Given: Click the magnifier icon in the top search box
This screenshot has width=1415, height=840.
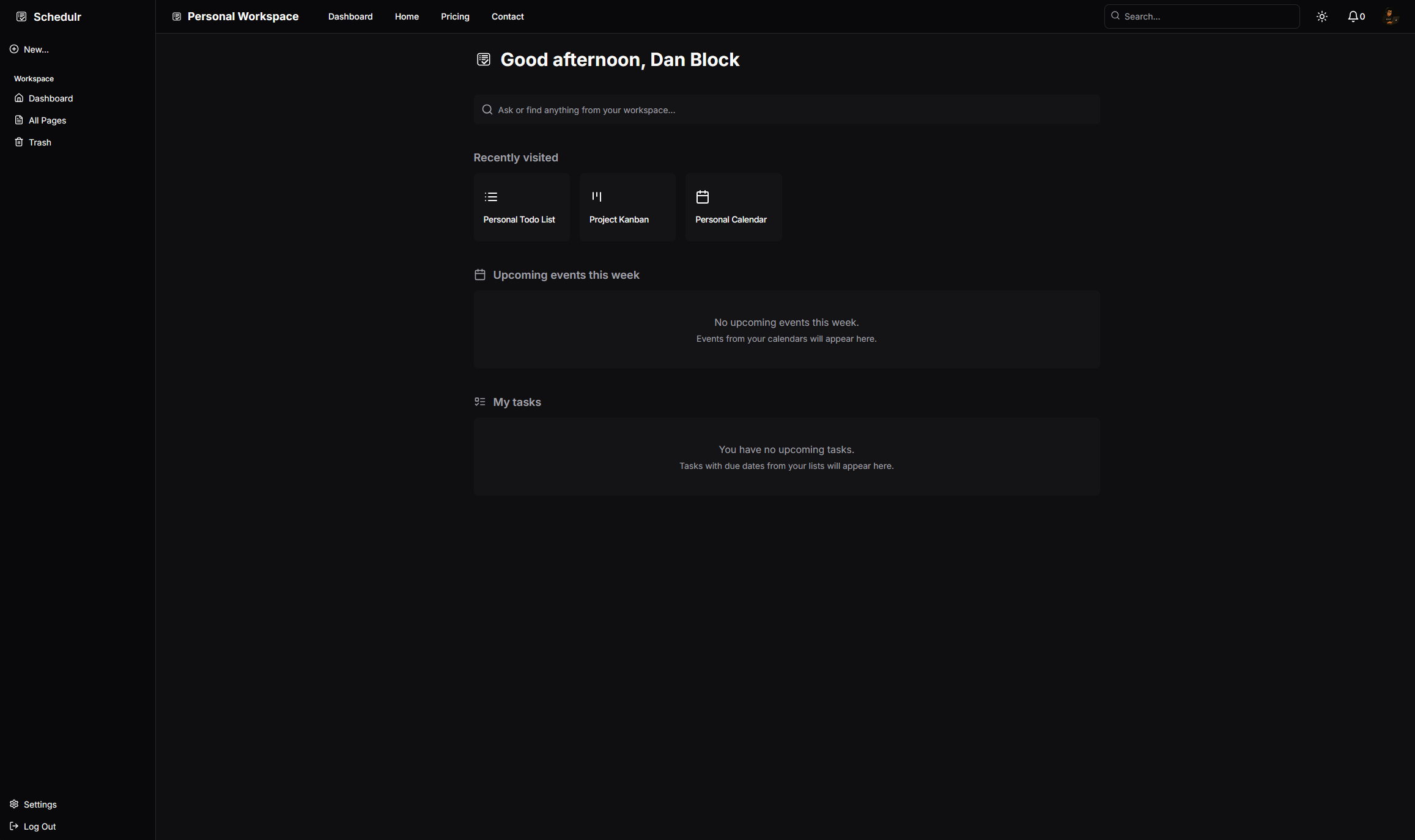Looking at the screenshot, I should (1115, 16).
